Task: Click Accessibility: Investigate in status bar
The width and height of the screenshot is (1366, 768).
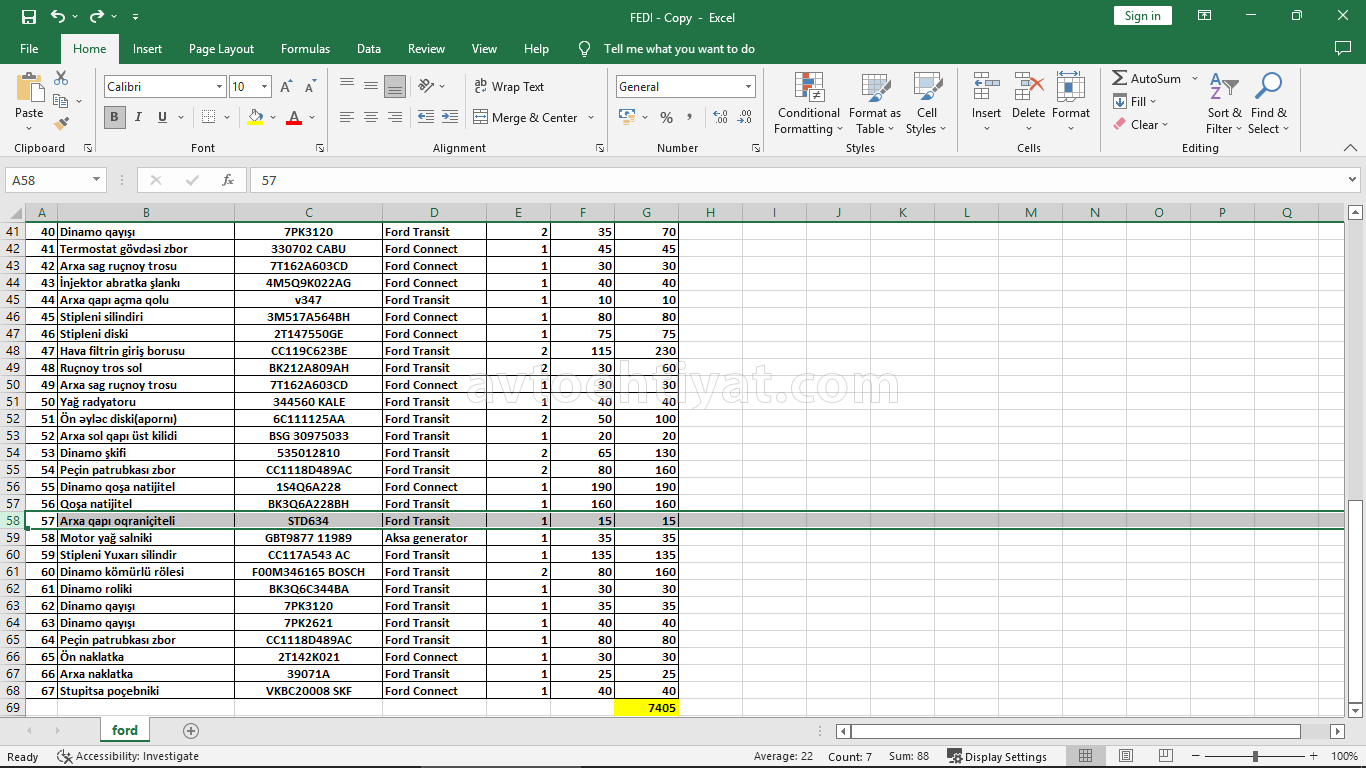Action: click(128, 757)
